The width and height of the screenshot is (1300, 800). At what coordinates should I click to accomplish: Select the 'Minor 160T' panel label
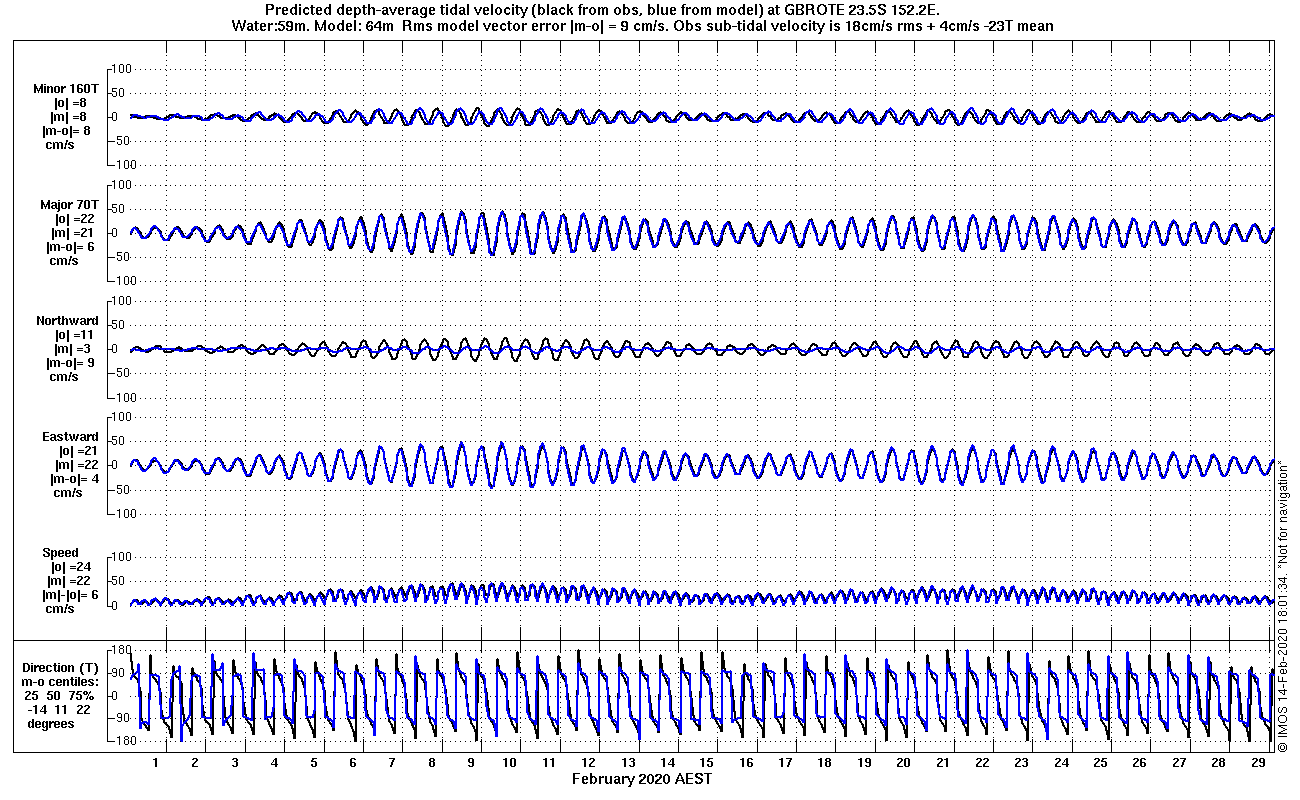click(x=66, y=89)
